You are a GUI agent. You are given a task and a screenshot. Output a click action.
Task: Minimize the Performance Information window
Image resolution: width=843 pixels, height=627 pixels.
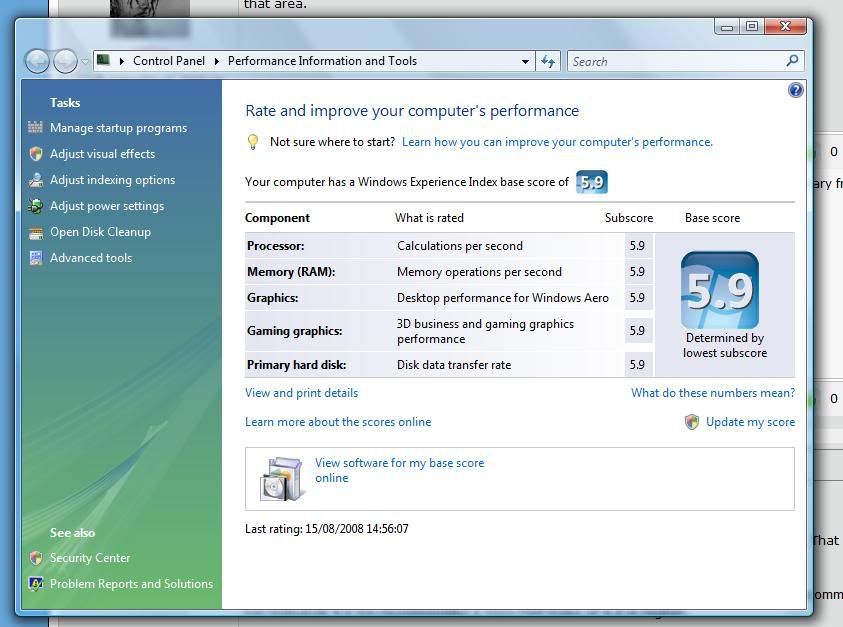click(727, 26)
